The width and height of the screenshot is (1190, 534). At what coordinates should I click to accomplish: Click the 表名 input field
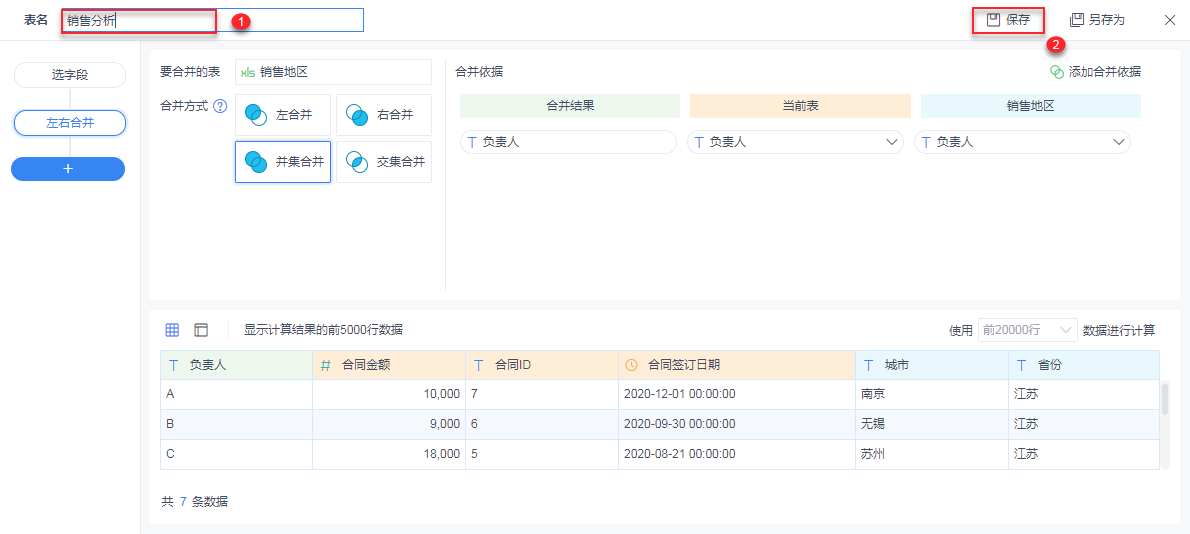point(212,20)
